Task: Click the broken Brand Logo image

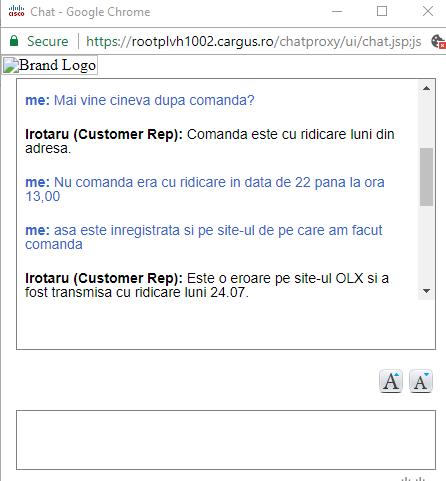Action: (x=50, y=65)
